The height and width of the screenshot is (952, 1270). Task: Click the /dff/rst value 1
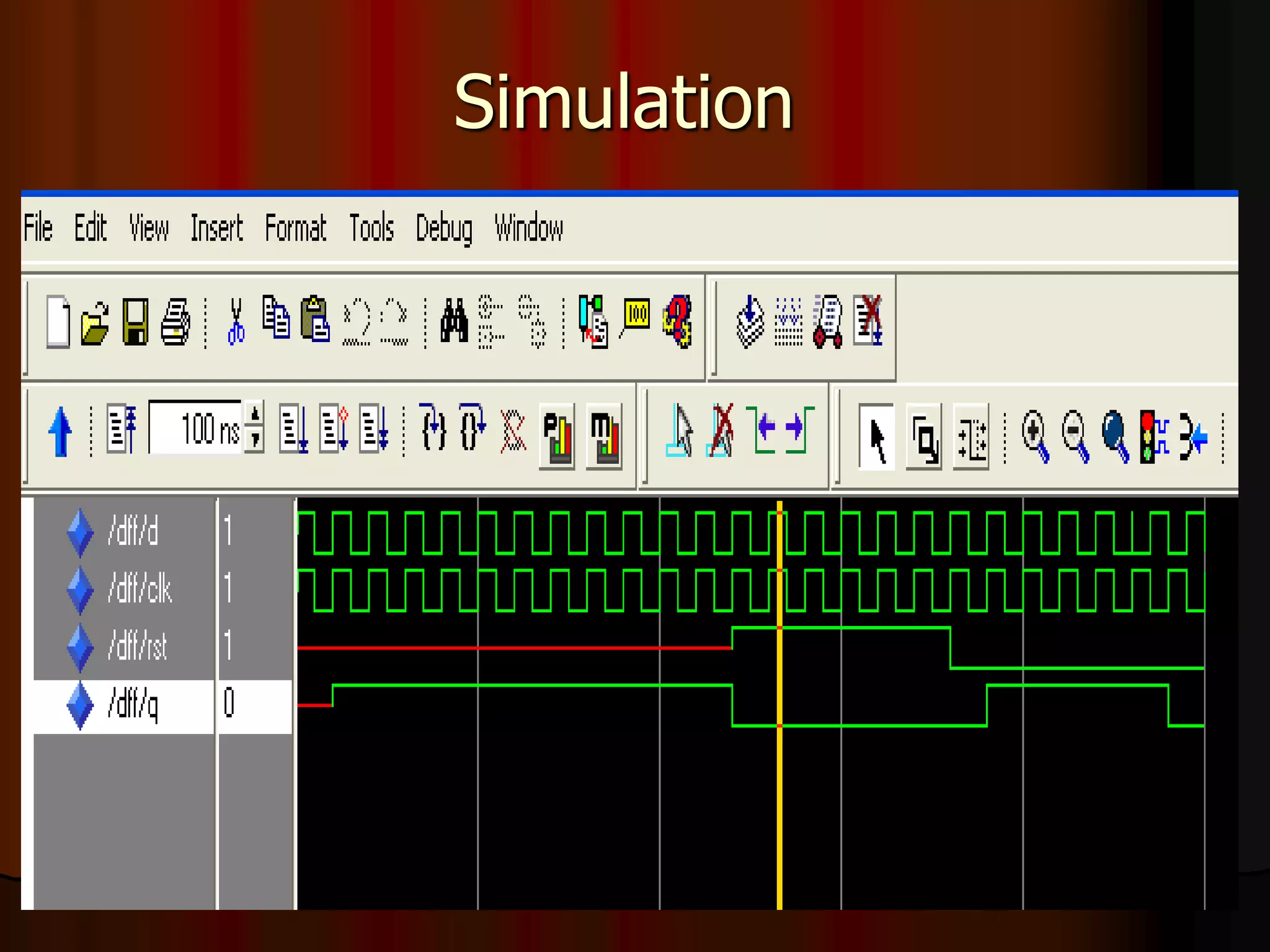pyautogui.click(x=228, y=645)
